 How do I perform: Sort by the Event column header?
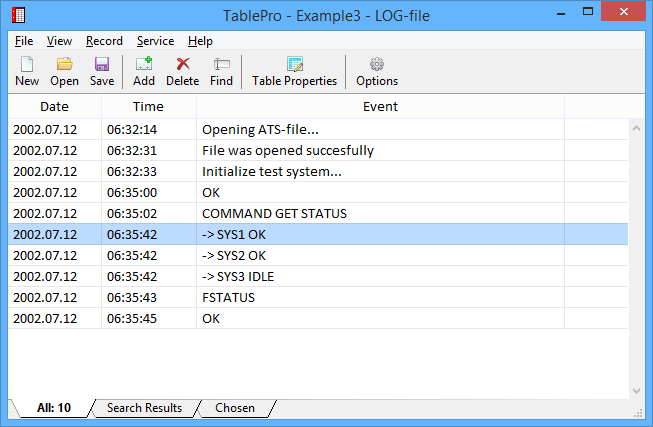click(380, 107)
